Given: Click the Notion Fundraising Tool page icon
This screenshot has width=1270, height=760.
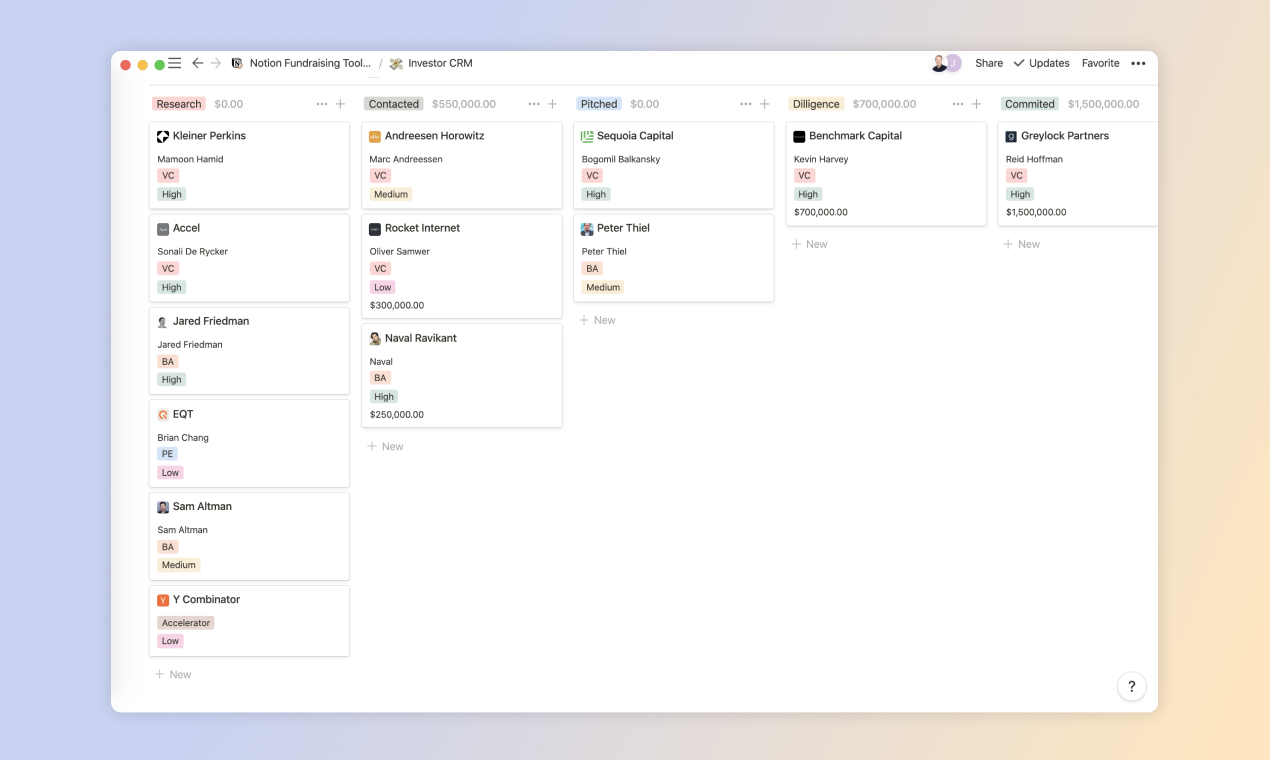Looking at the screenshot, I should coord(237,63).
